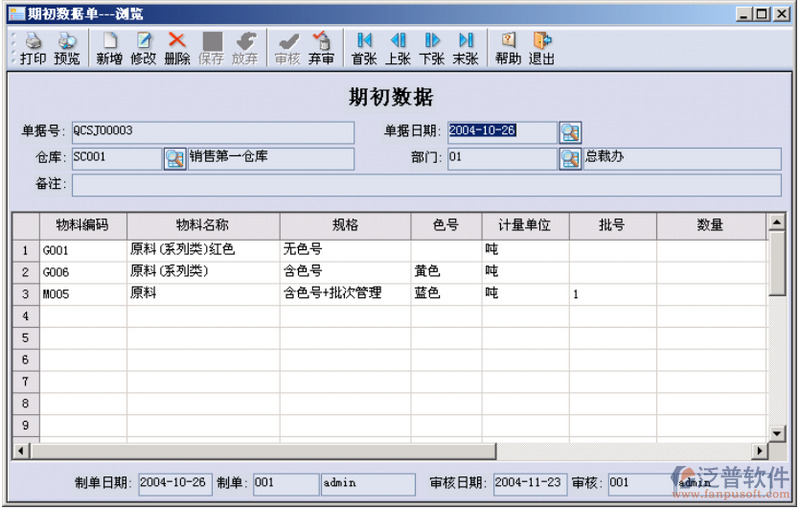Click the vertical scrollbar down arrow
The height and width of the screenshot is (510, 800).
click(x=777, y=432)
